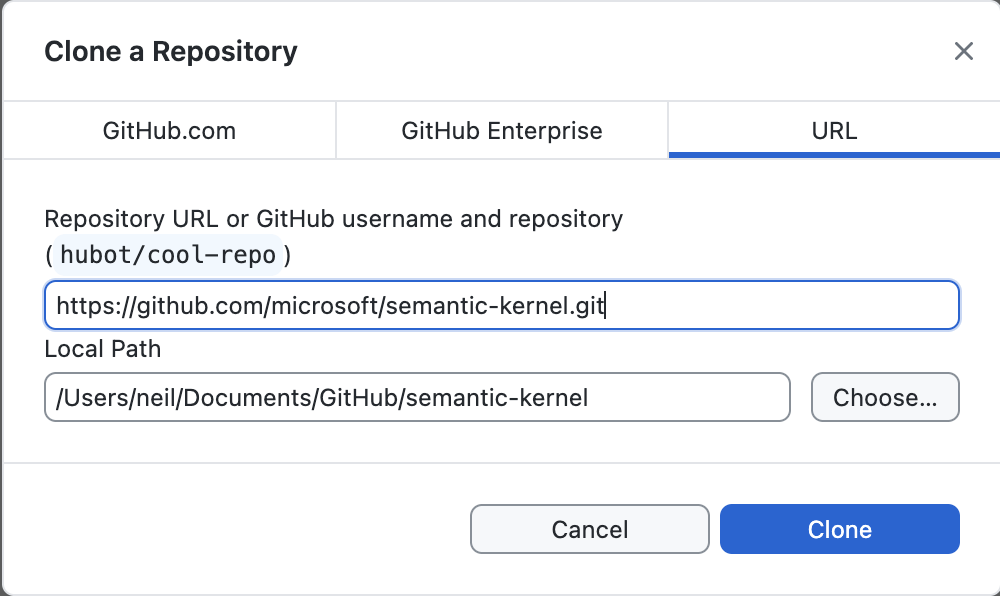Click "semantic-kernel" ending the local path
Image resolution: width=1000 pixels, height=596 pixels.
(x=495, y=398)
